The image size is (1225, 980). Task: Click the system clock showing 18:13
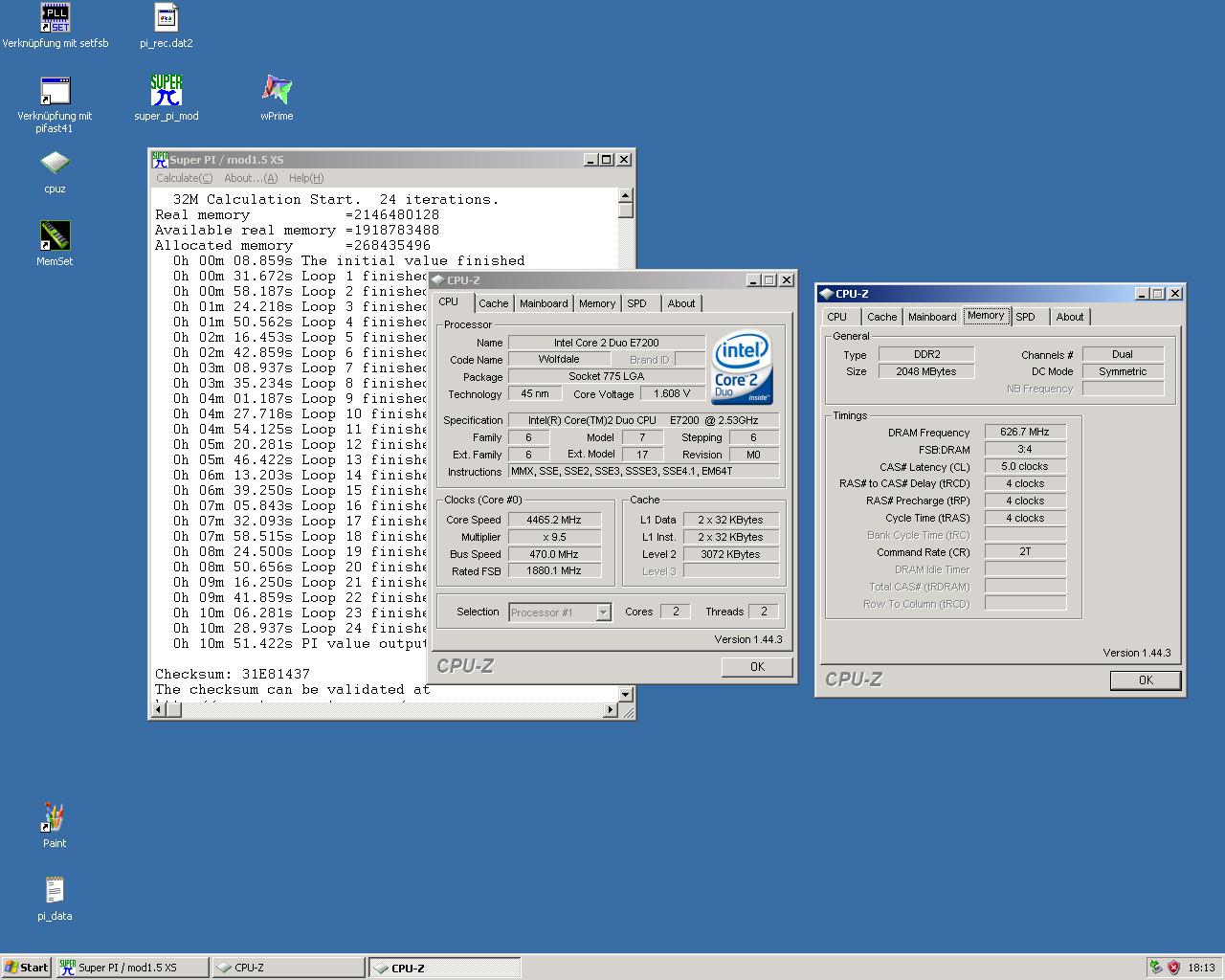(1201, 968)
